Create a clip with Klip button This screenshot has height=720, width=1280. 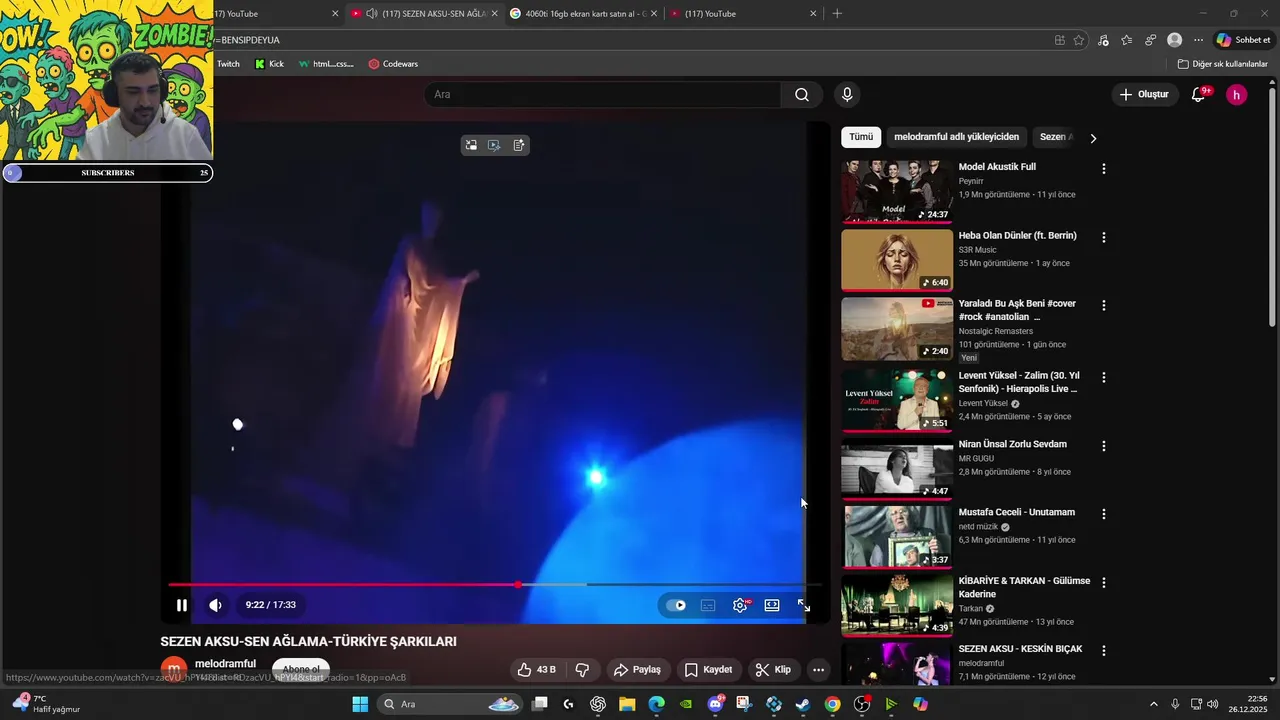[773, 670]
